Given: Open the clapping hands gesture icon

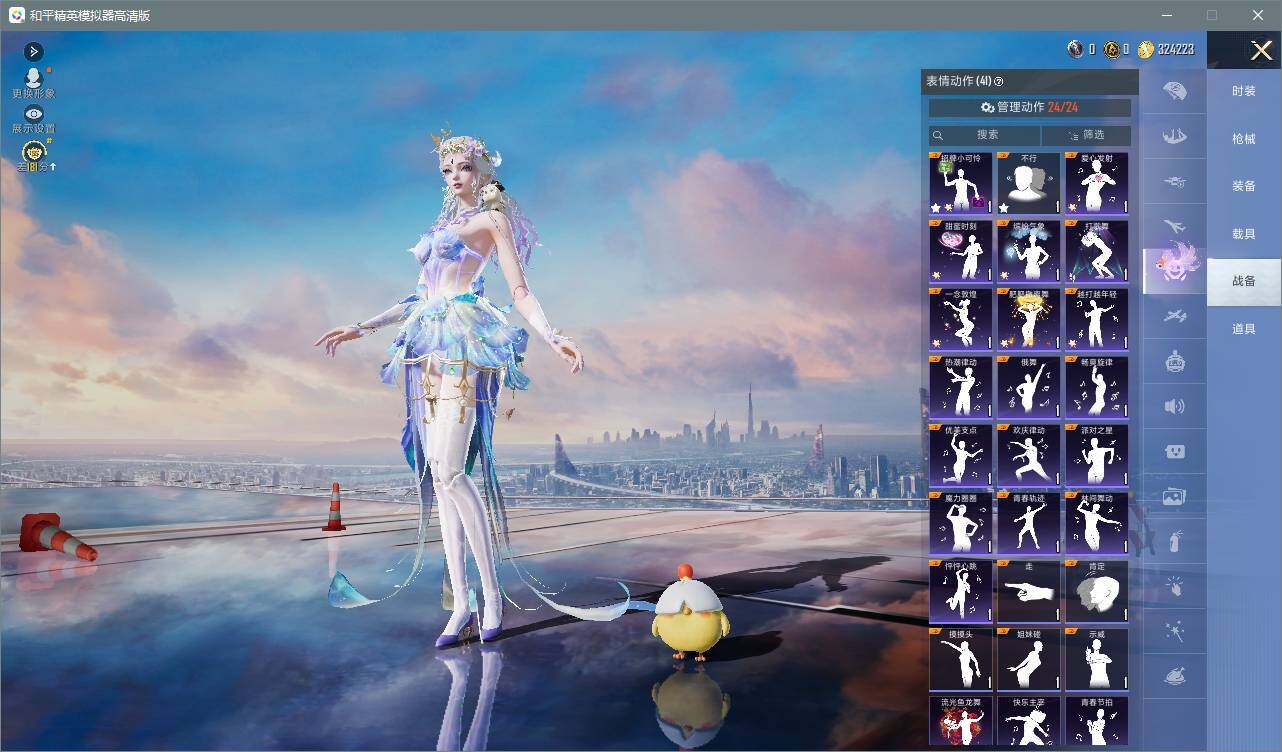Looking at the screenshot, I should tap(1175, 587).
